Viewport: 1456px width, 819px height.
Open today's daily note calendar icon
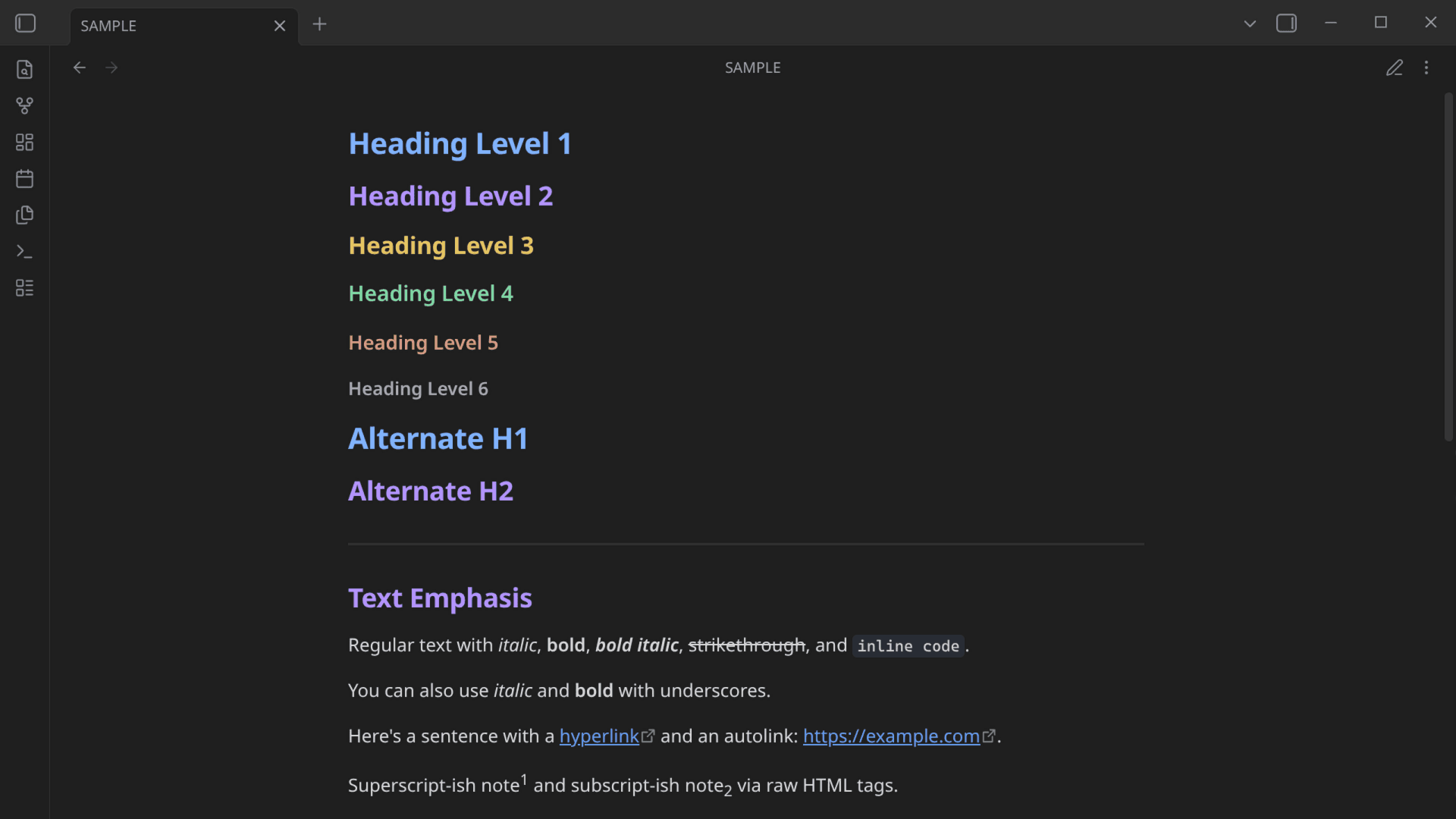point(24,178)
